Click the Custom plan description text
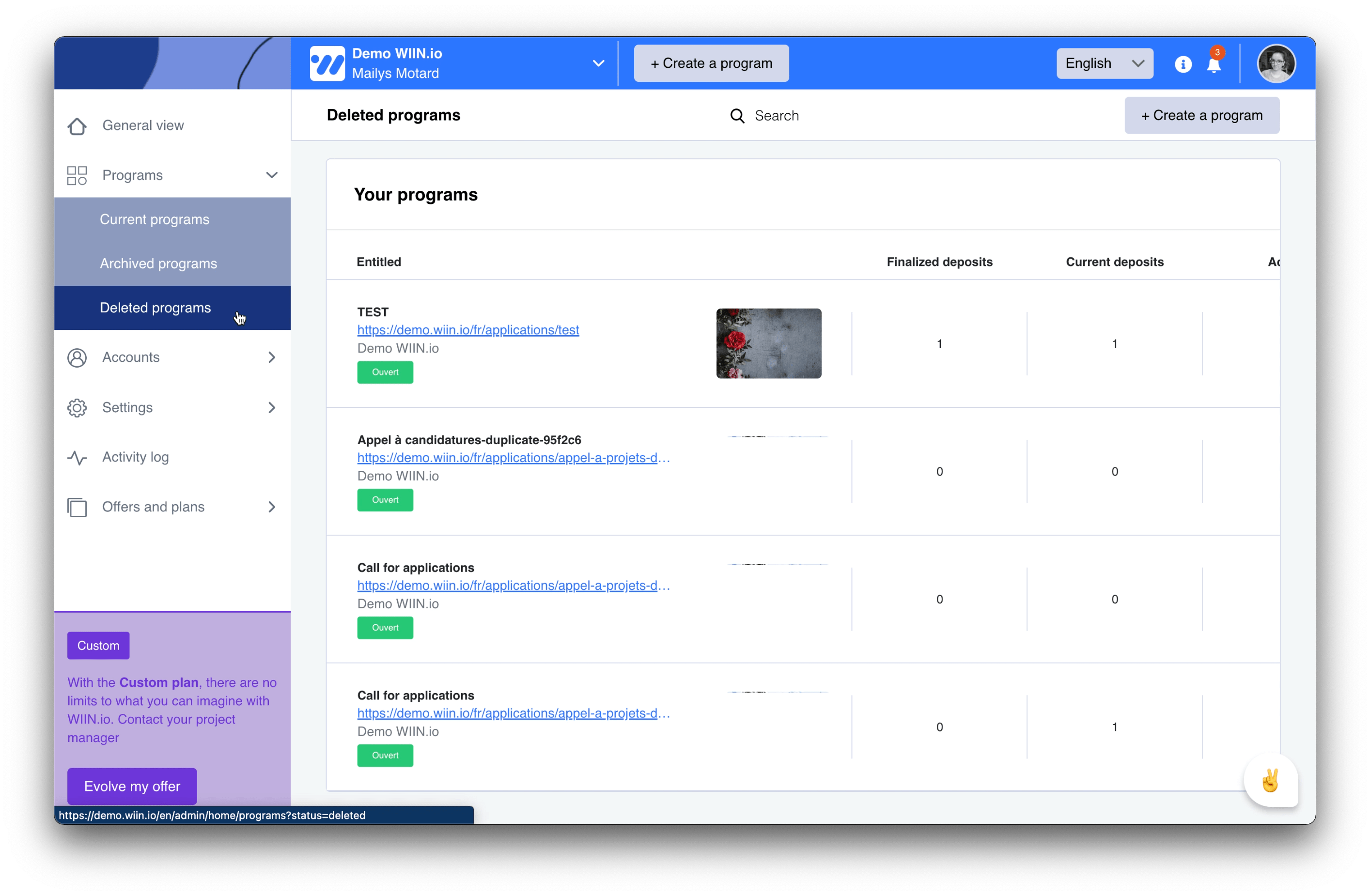Image resolution: width=1370 pixels, height=896 pixels. tap(171, 710)
